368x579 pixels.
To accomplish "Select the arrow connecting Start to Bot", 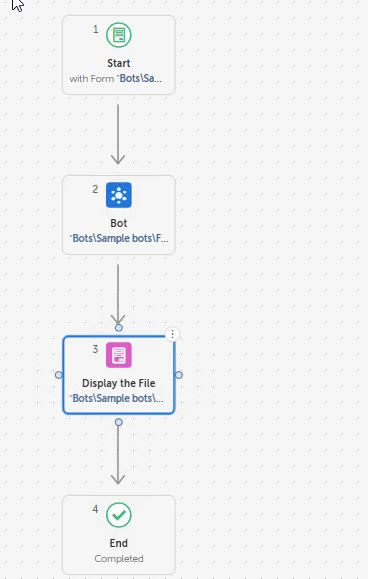I will point(118,134).
